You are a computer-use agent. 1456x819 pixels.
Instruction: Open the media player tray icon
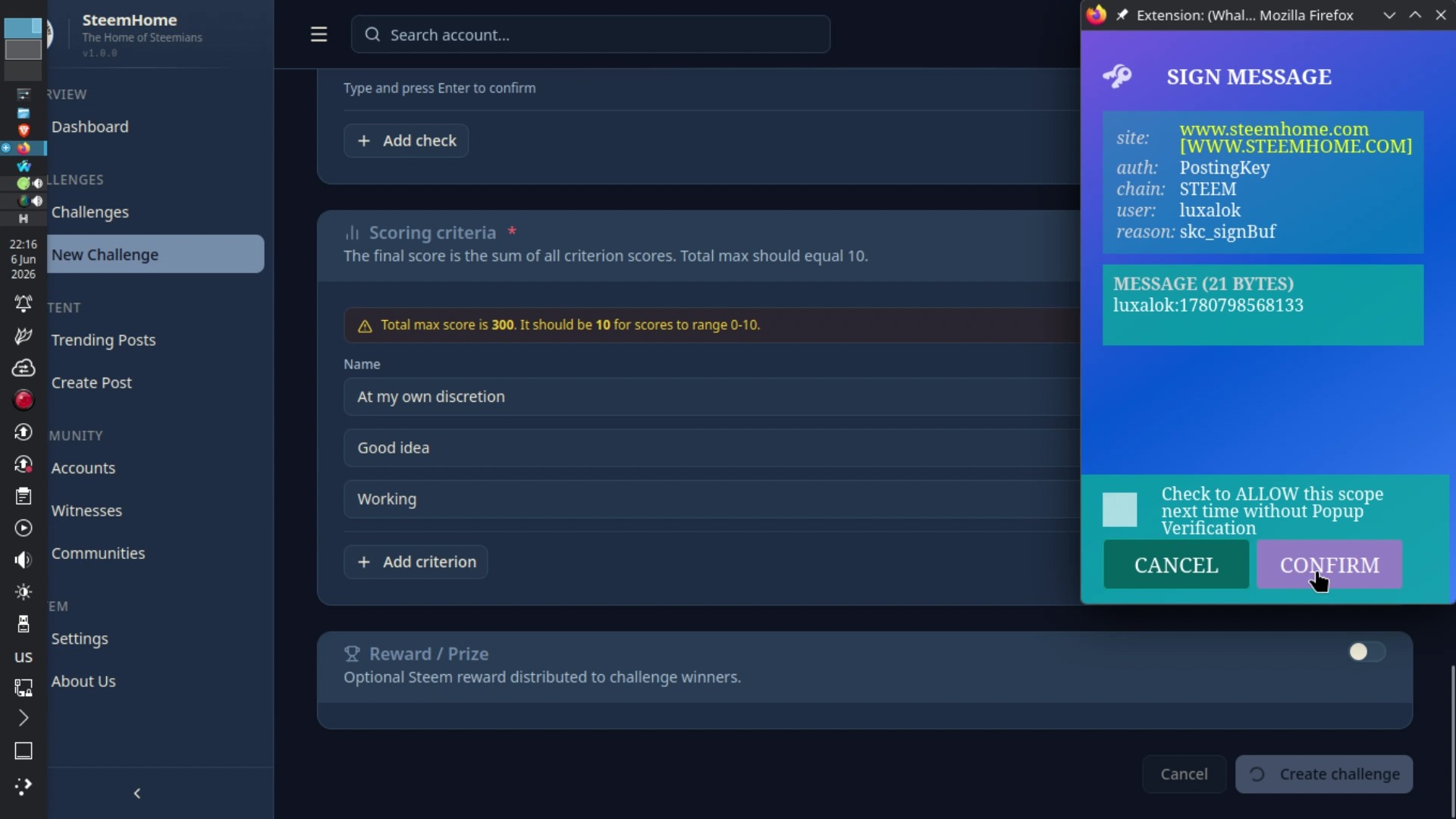coord(24,528)
